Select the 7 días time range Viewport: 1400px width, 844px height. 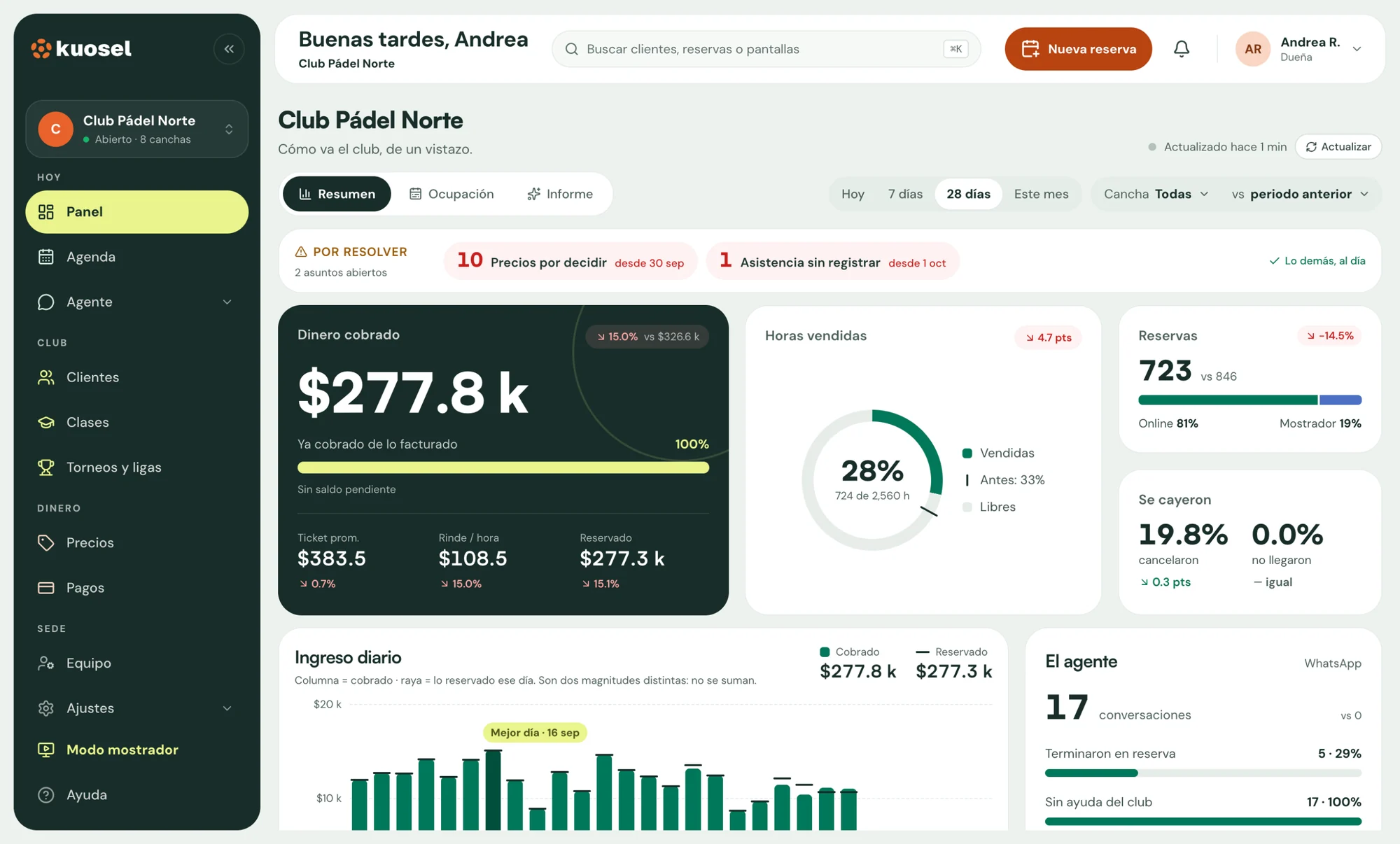tap(905, 194)
